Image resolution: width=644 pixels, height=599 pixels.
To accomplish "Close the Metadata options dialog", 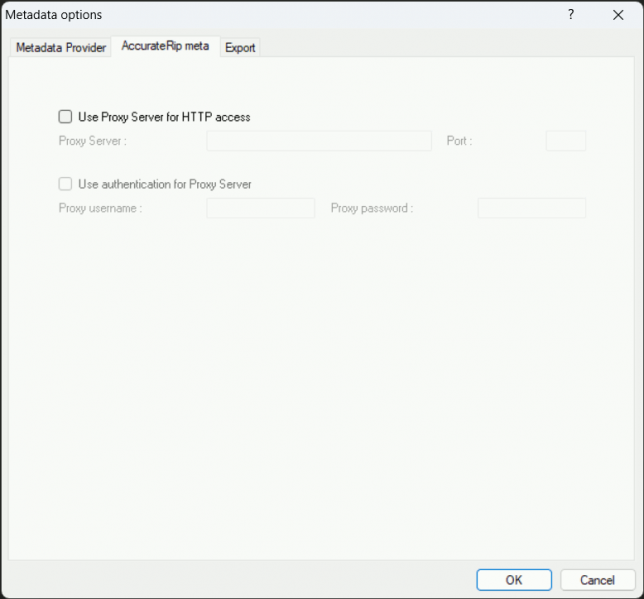I will click(618, 15).
